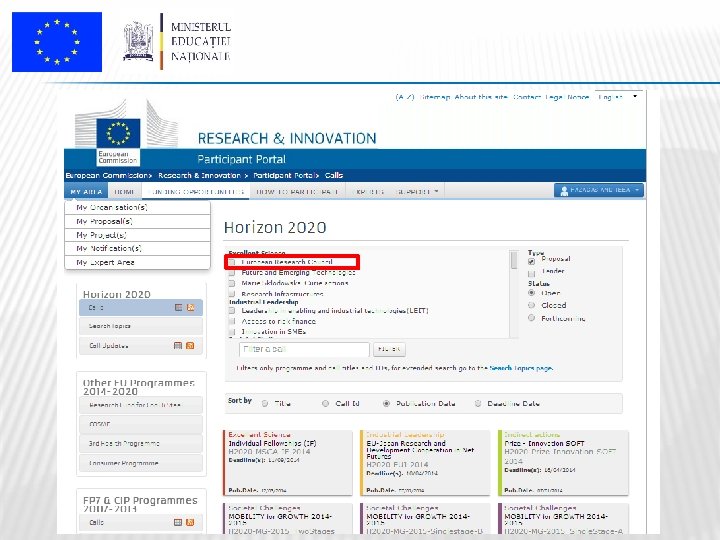
Task: Tick the Innovation in SMEs checkbox
Action: pos(232,332)
